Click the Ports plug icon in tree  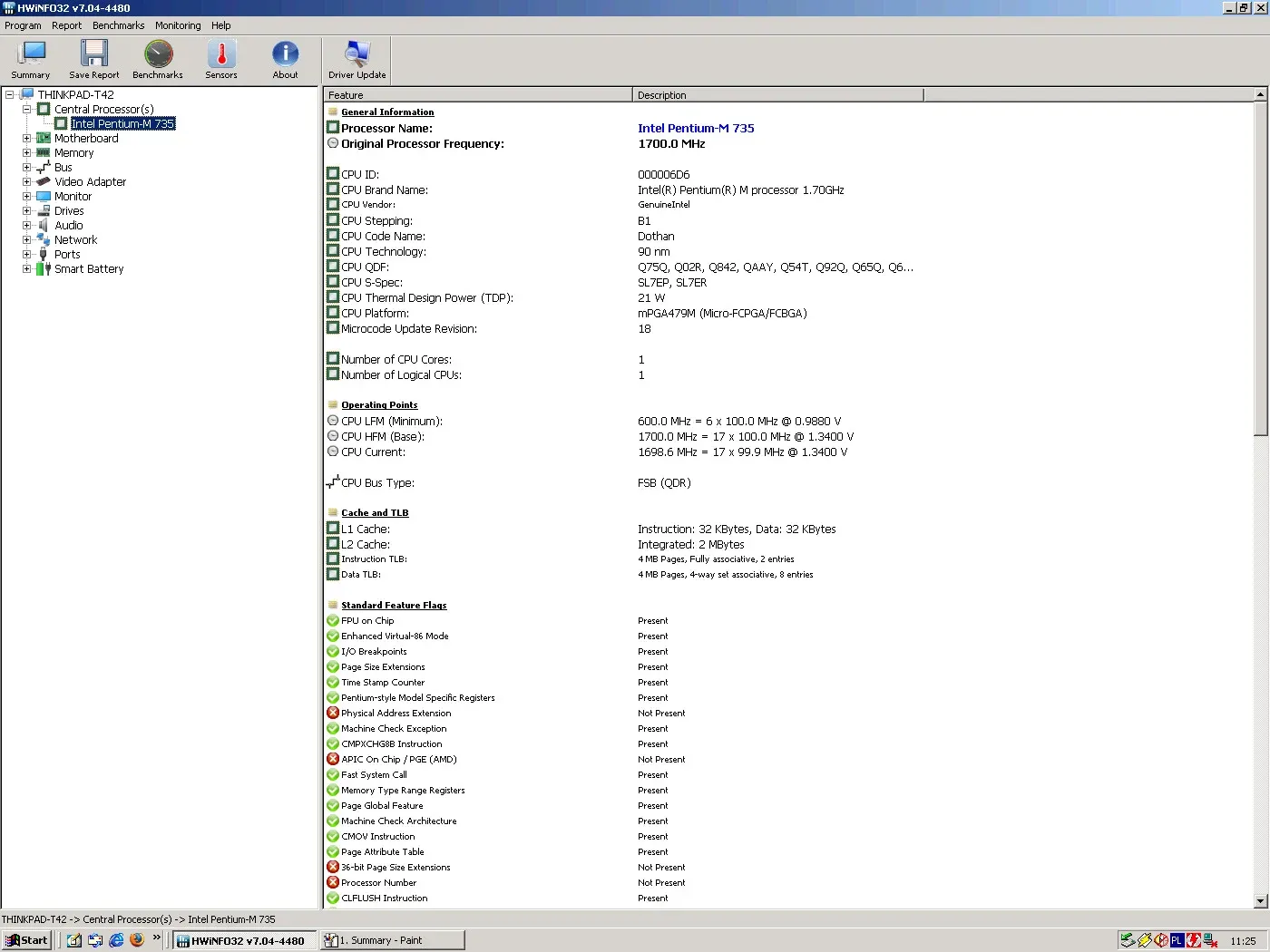click(x=44, y=255)
